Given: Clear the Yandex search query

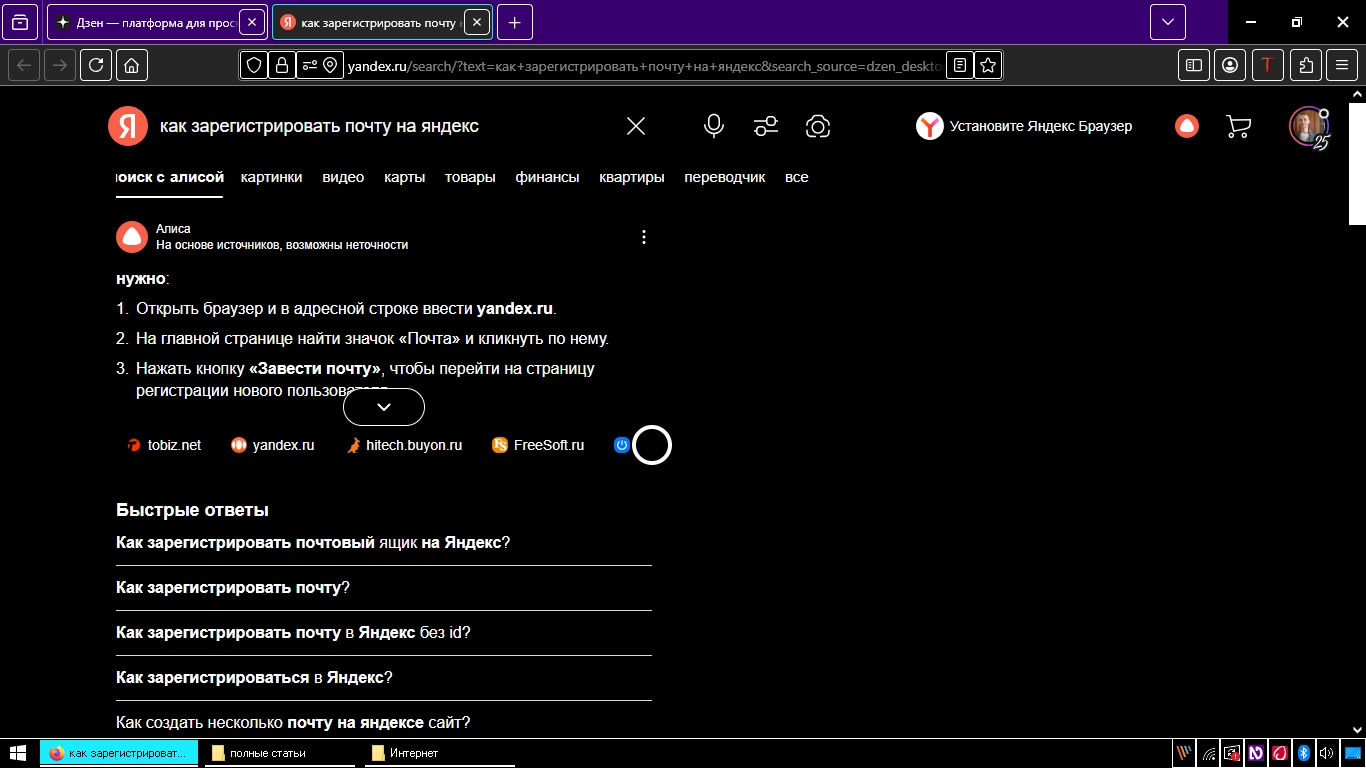Looking at the screenshot, I should tap(636, 126).
